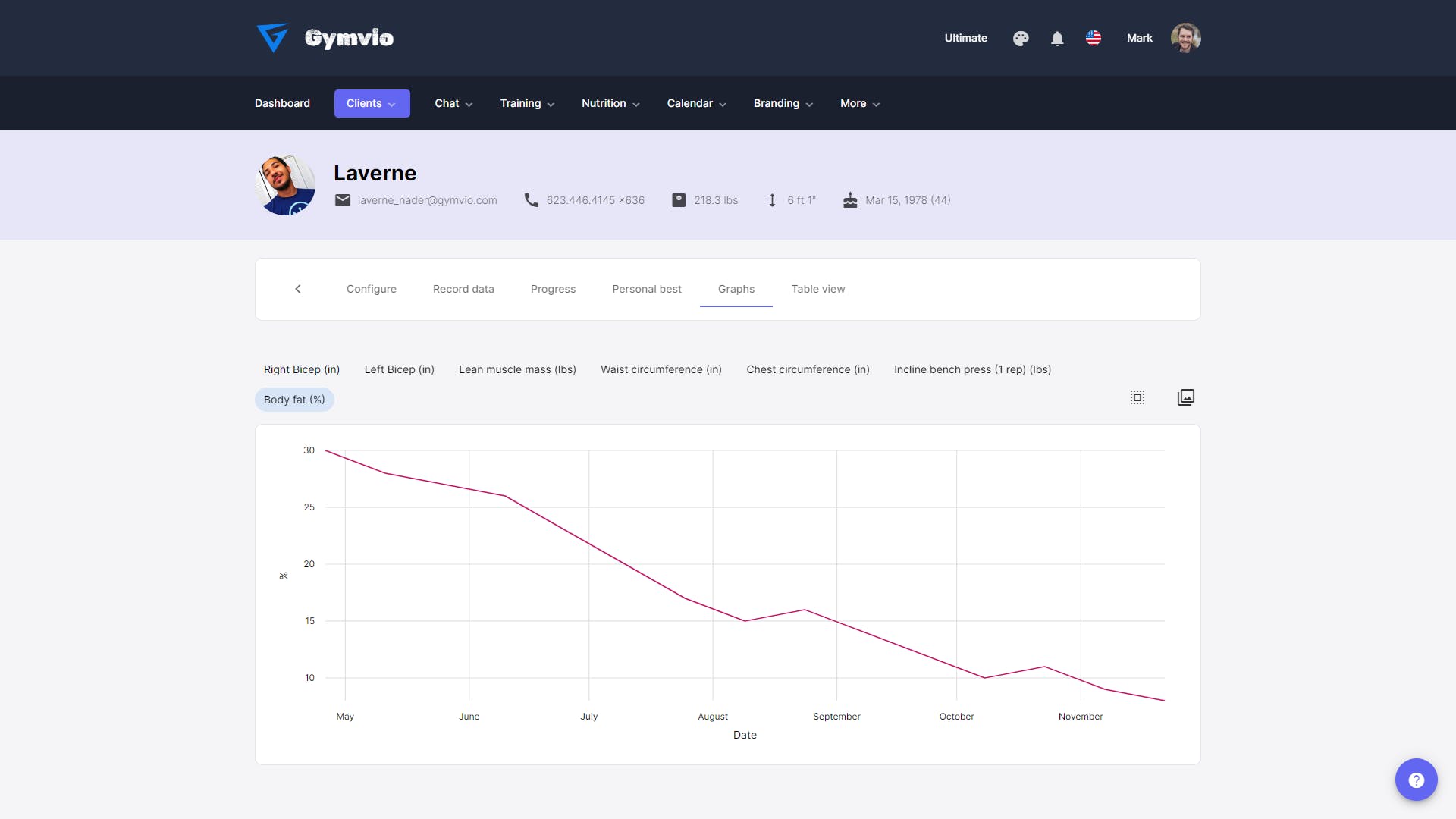Switch to the Personal best tab
The width and height of the screenshot is (1456, 819).
(647, 289)
